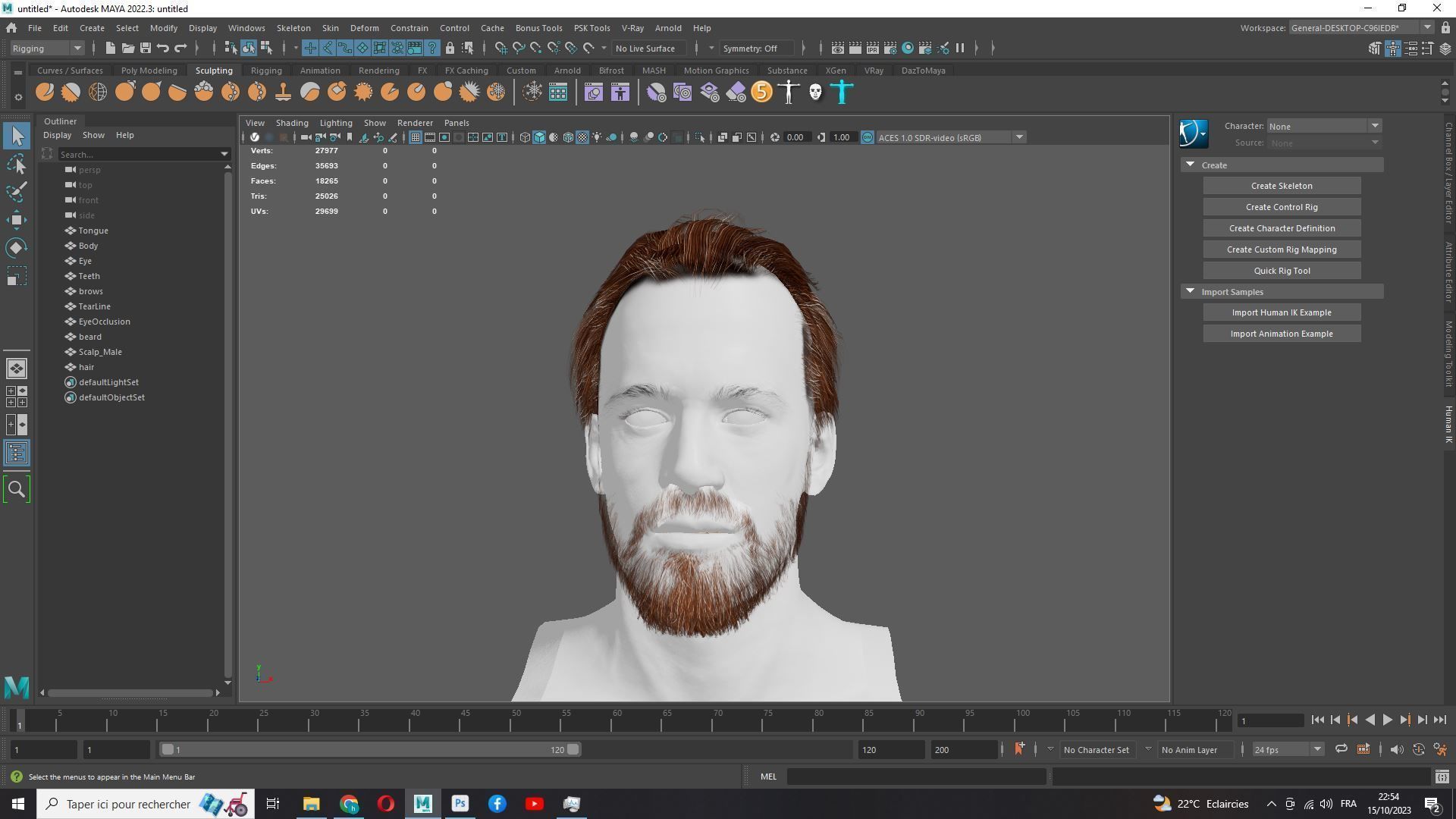This screenshot has width=1456, height=819.
Task: Activate the Paint Selection tool
Action: coord(17,191)
